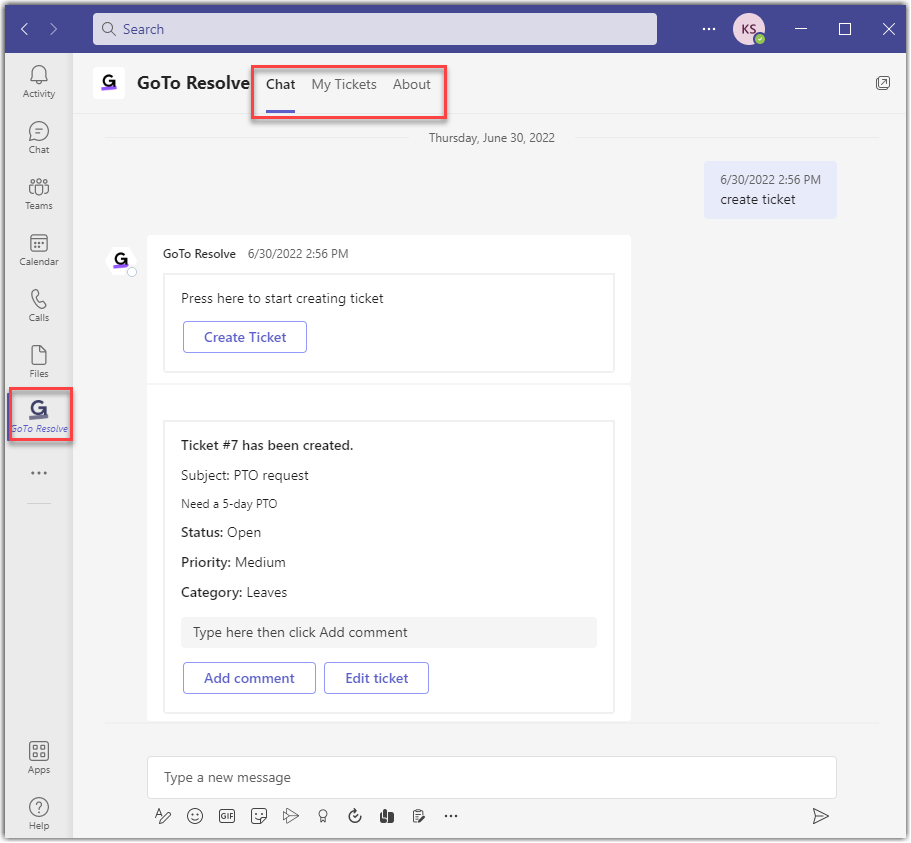Open Calls from the left sidebar

click(x=39, y=306)
